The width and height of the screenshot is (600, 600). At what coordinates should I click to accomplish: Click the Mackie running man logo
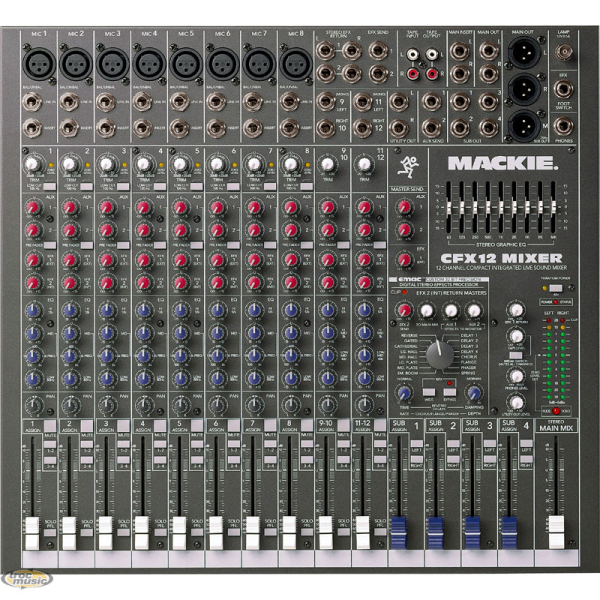[x=407, y=167]
